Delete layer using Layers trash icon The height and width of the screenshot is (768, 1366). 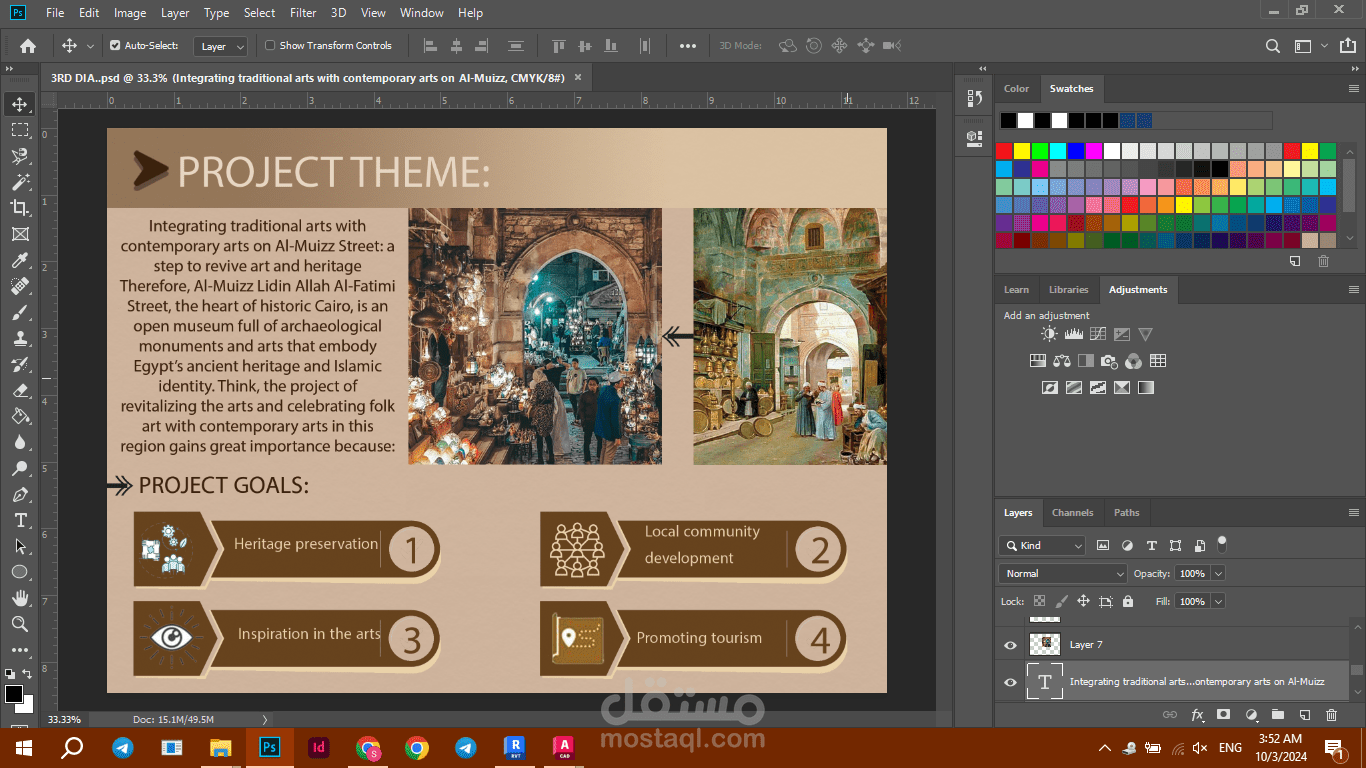(x=1330, y=715)
